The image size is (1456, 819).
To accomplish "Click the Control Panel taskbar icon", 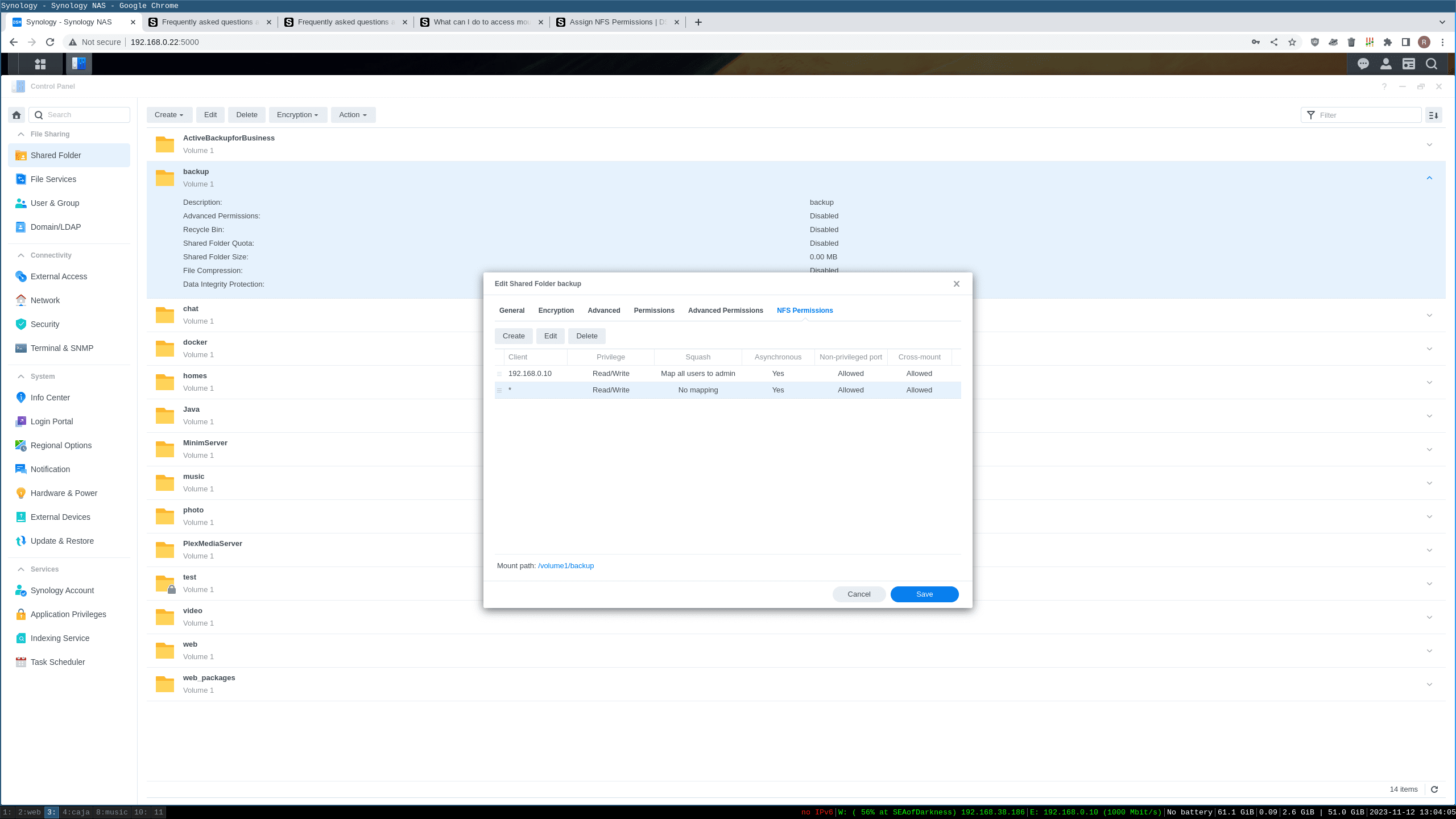I will pos(79,64).
